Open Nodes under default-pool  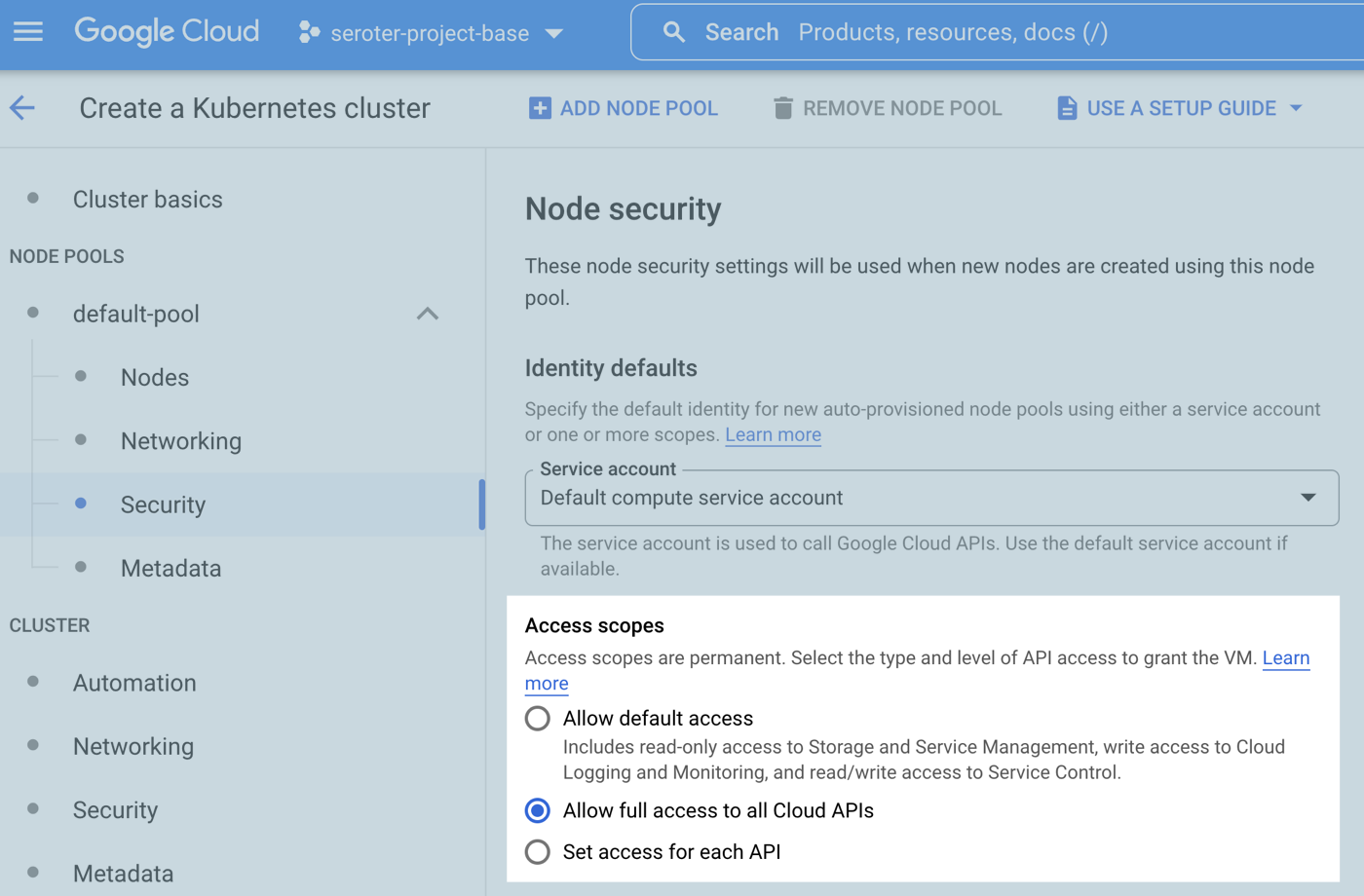(155, 378)
